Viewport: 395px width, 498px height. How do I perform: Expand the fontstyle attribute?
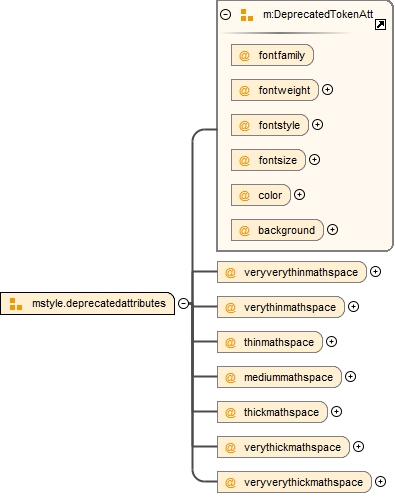pyautogui.click(x=317, y=125)
